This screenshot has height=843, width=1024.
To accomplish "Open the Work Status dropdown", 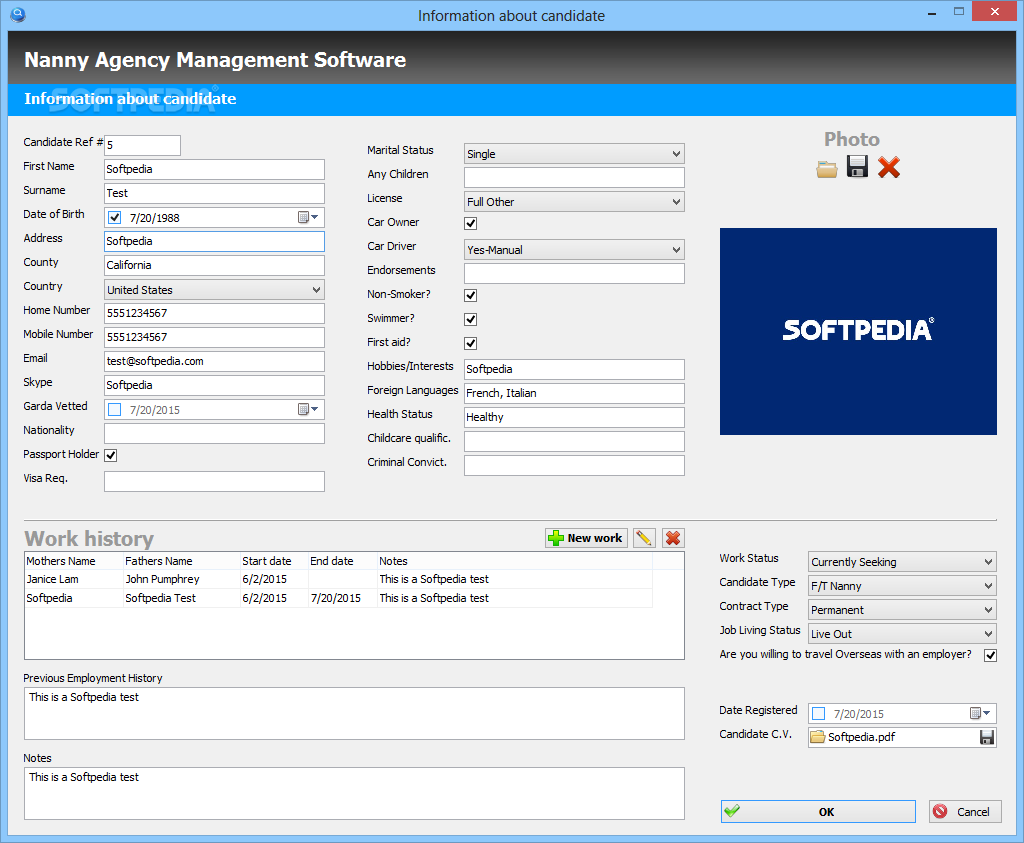I will click(902, 562).
